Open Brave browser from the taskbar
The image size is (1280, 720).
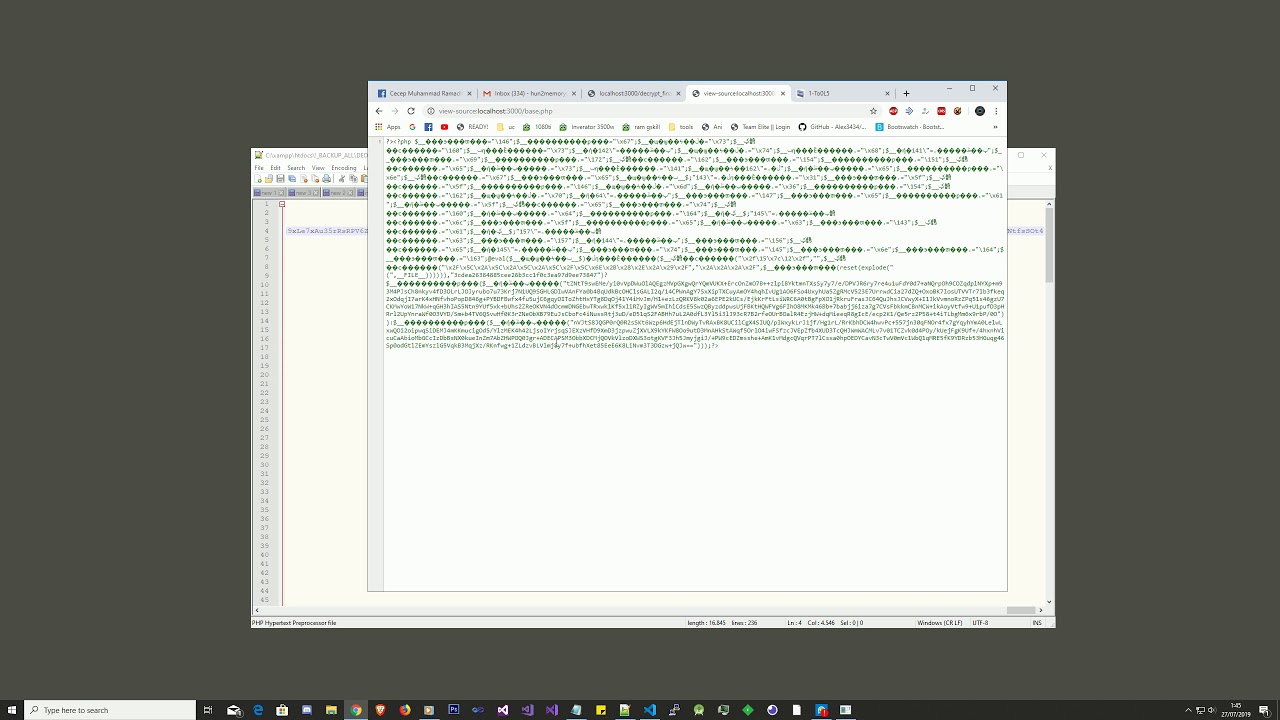pyautogui.click(x=380, y=710)
